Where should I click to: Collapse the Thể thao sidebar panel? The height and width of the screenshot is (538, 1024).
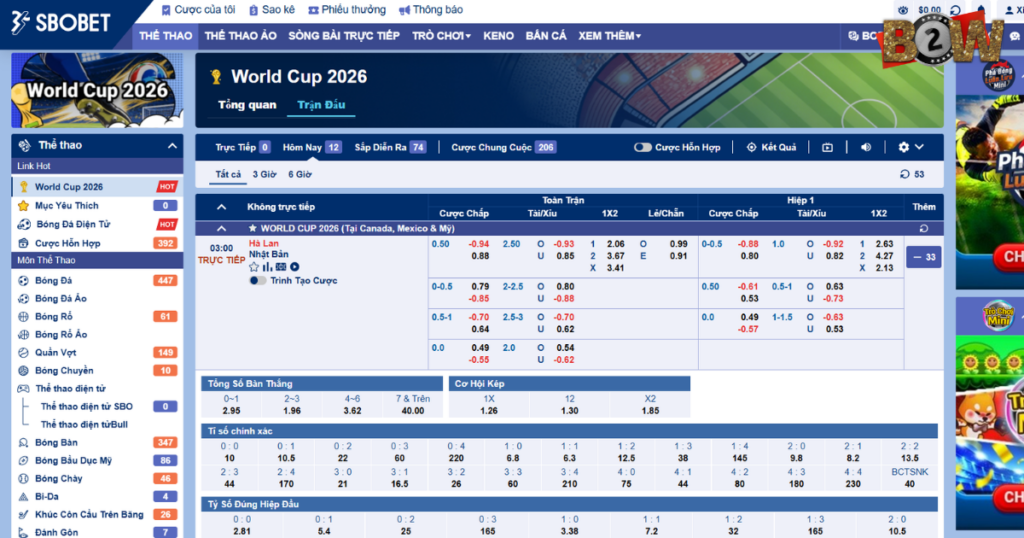(172, 146)
